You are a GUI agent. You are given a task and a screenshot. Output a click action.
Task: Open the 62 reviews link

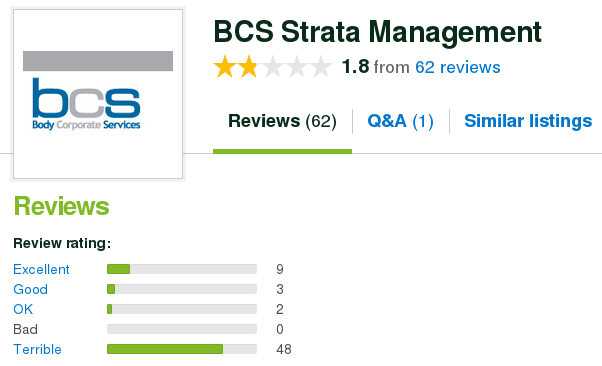pyautogui.click(x=458, y=67)
